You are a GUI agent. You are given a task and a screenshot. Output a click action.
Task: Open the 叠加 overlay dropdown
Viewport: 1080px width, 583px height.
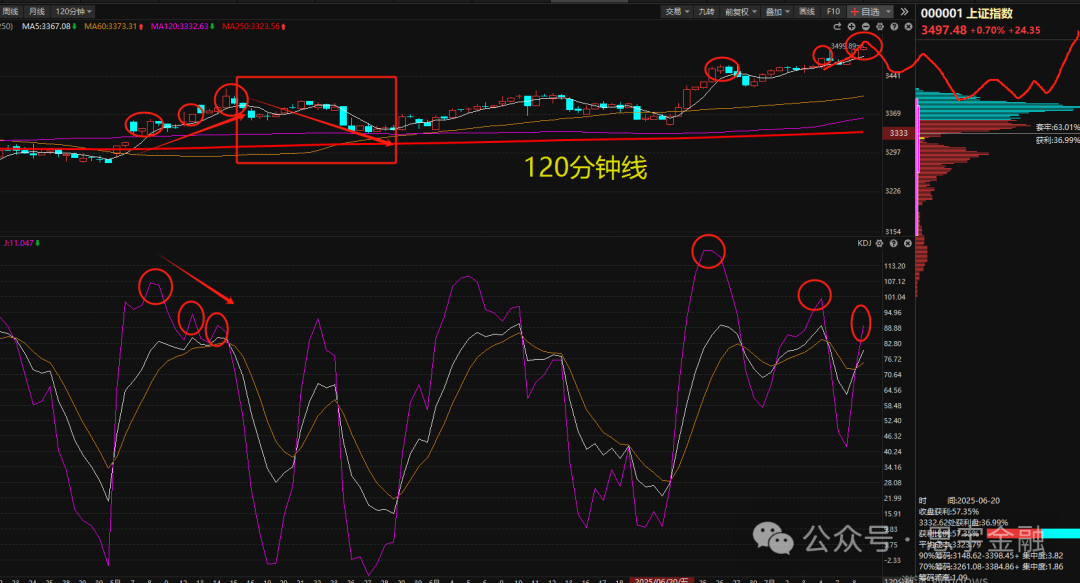click(778, 12)
